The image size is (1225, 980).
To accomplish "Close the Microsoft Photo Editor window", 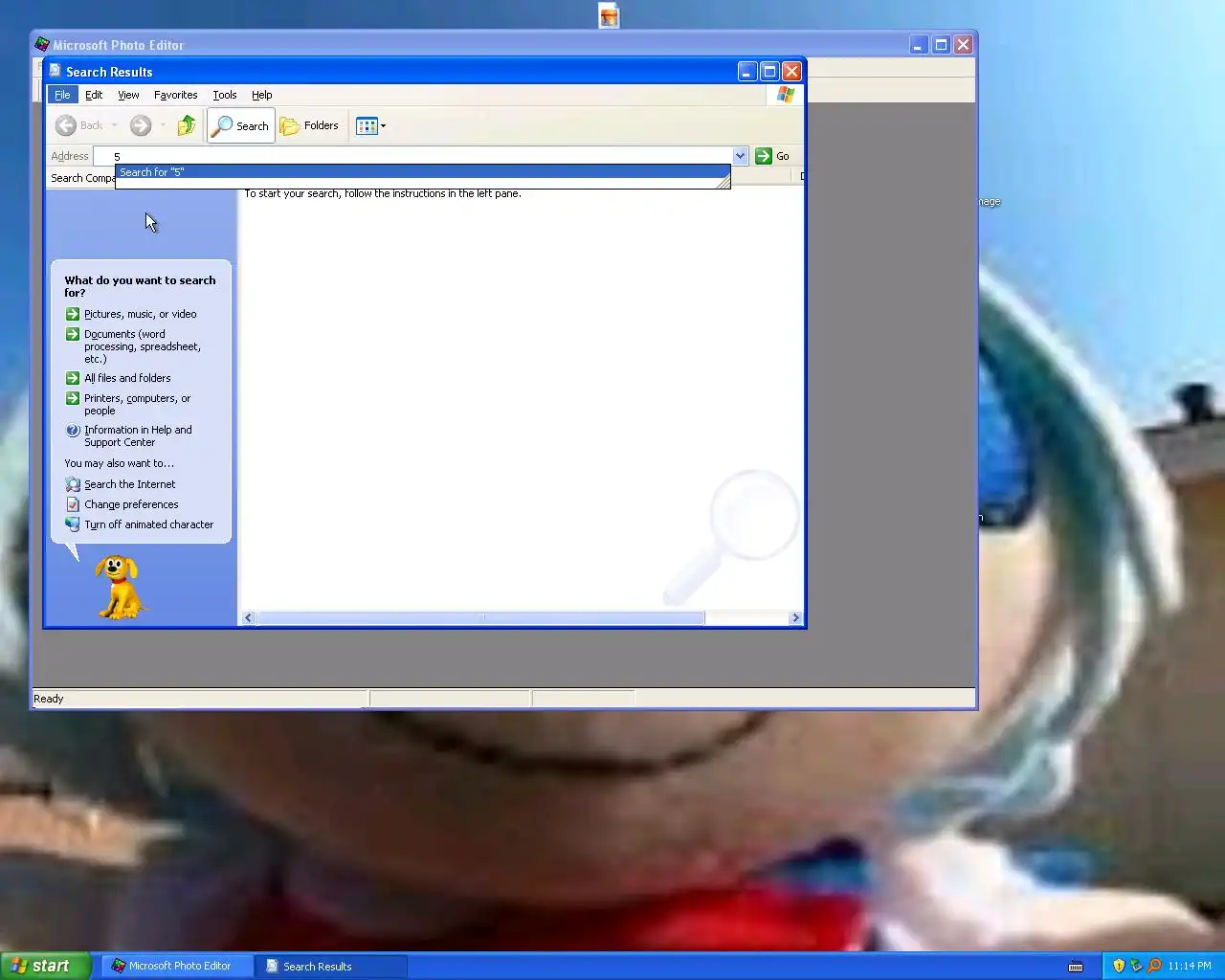I will coord(964,44).
